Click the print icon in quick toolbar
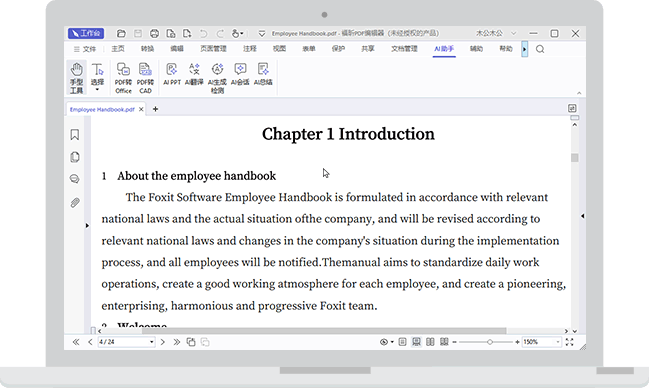 pyautogui.click(x=154, y=34)
